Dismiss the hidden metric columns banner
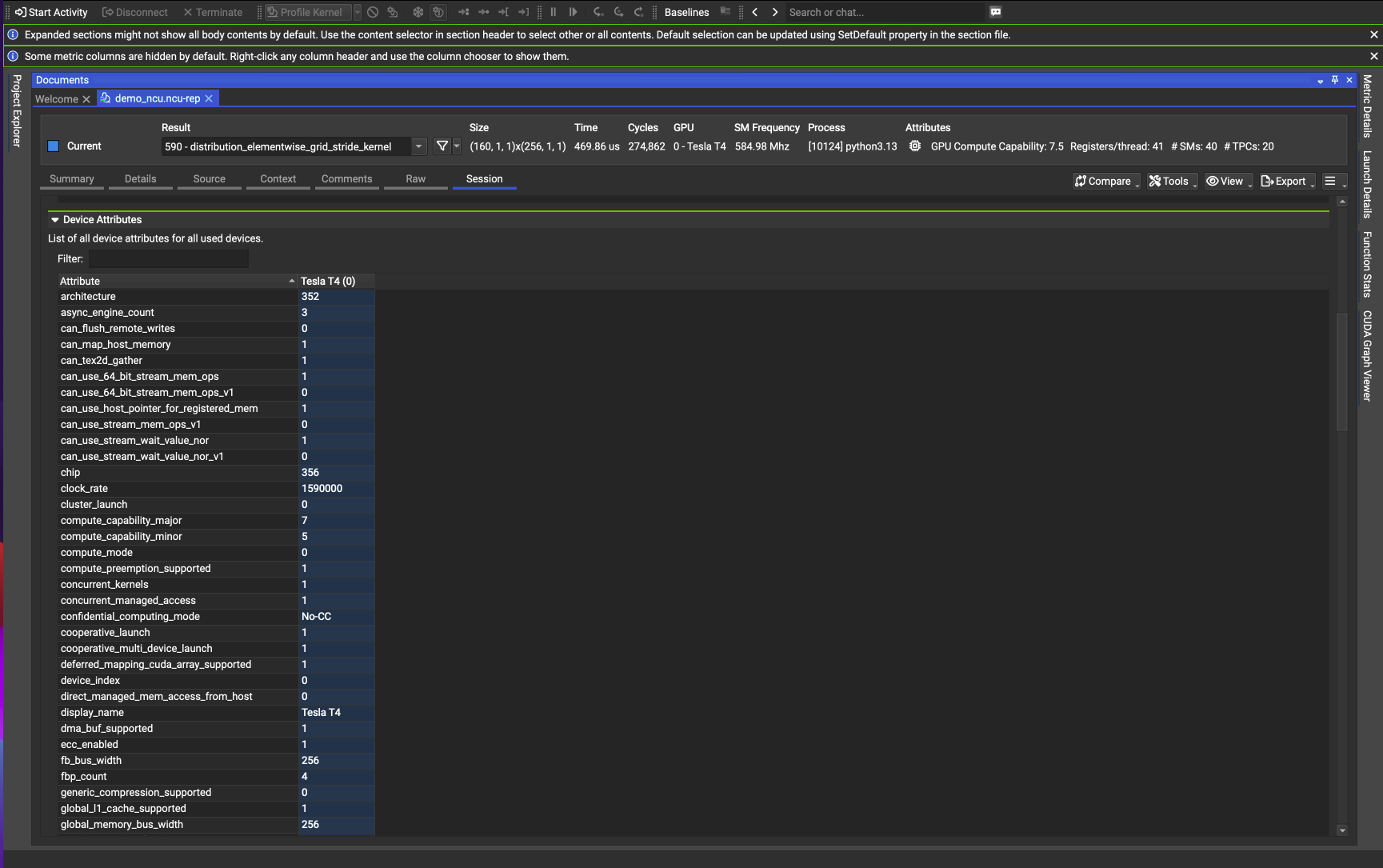The width and height of the screenshot is (1383, 868). 1373,56
